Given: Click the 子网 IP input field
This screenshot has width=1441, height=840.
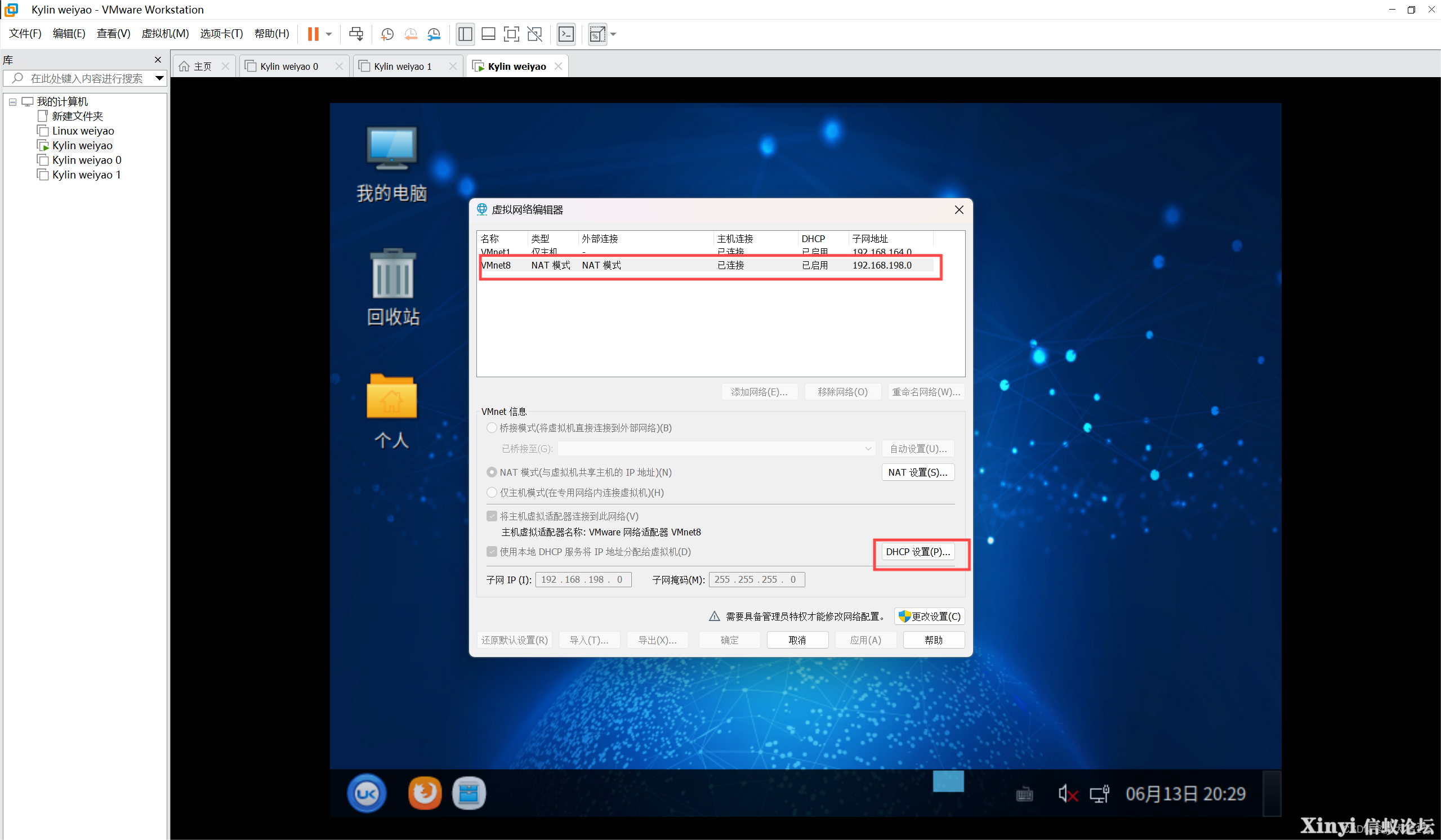Looking at the screenshot, I should (583, 579).
